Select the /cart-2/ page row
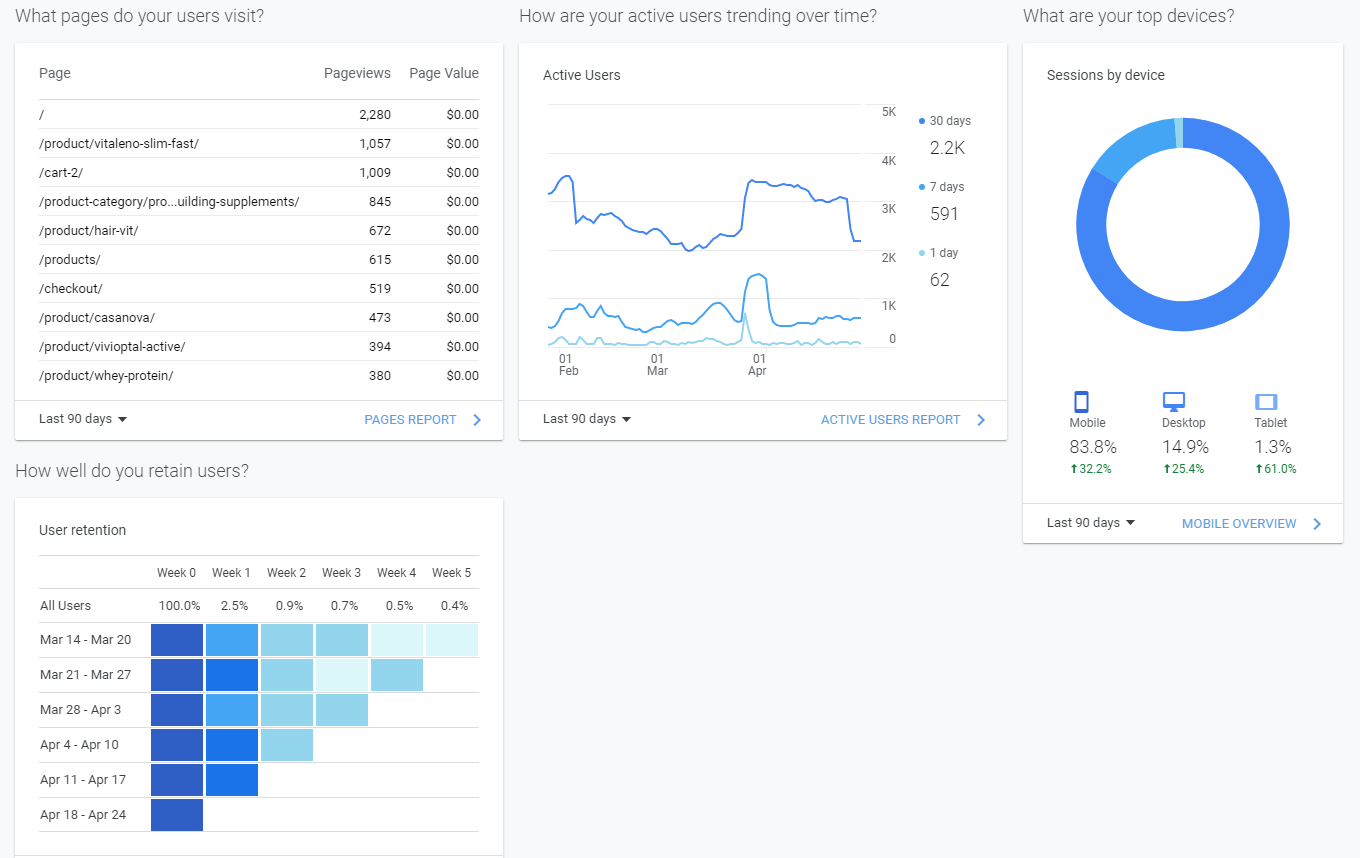 pyautogui.click(x=259, y=172)
